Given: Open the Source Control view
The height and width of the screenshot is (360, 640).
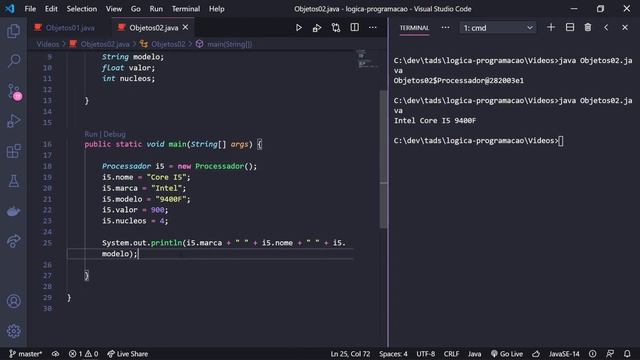Looking at the screenshot, I should pyautogui.click(x=14, y=92).
